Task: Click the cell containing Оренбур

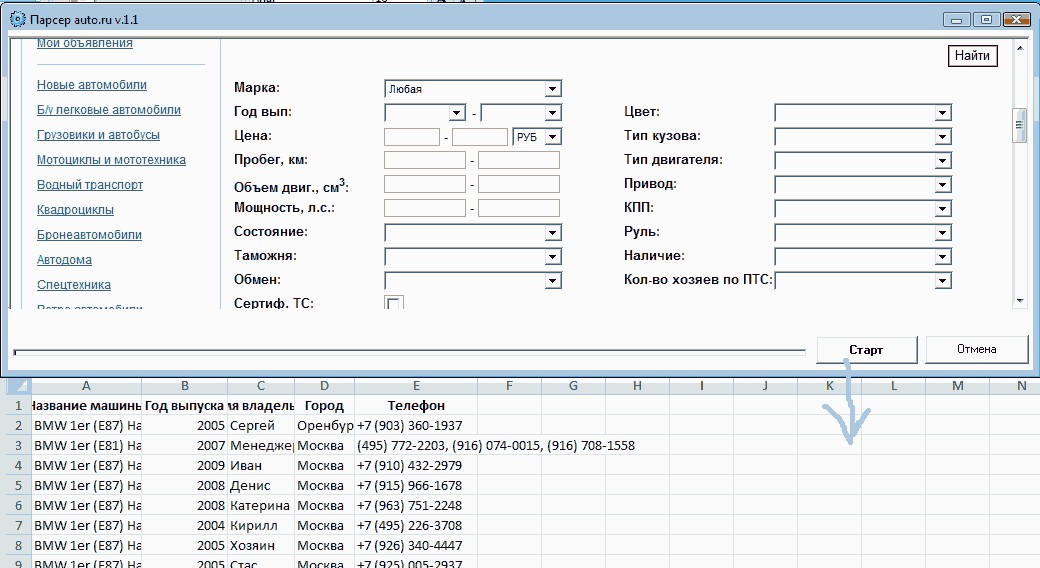Action: click(324, 425)
